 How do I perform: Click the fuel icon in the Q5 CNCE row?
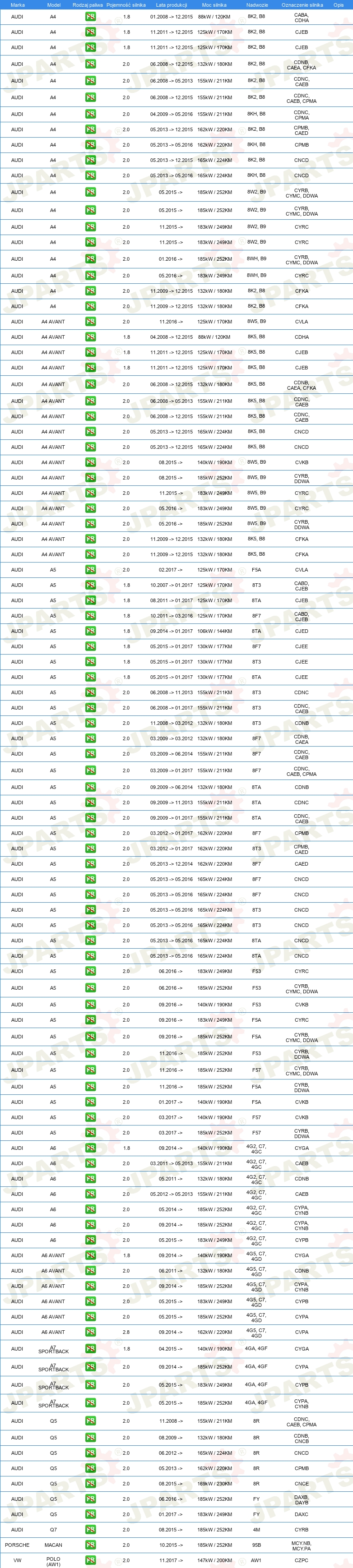90,1483
